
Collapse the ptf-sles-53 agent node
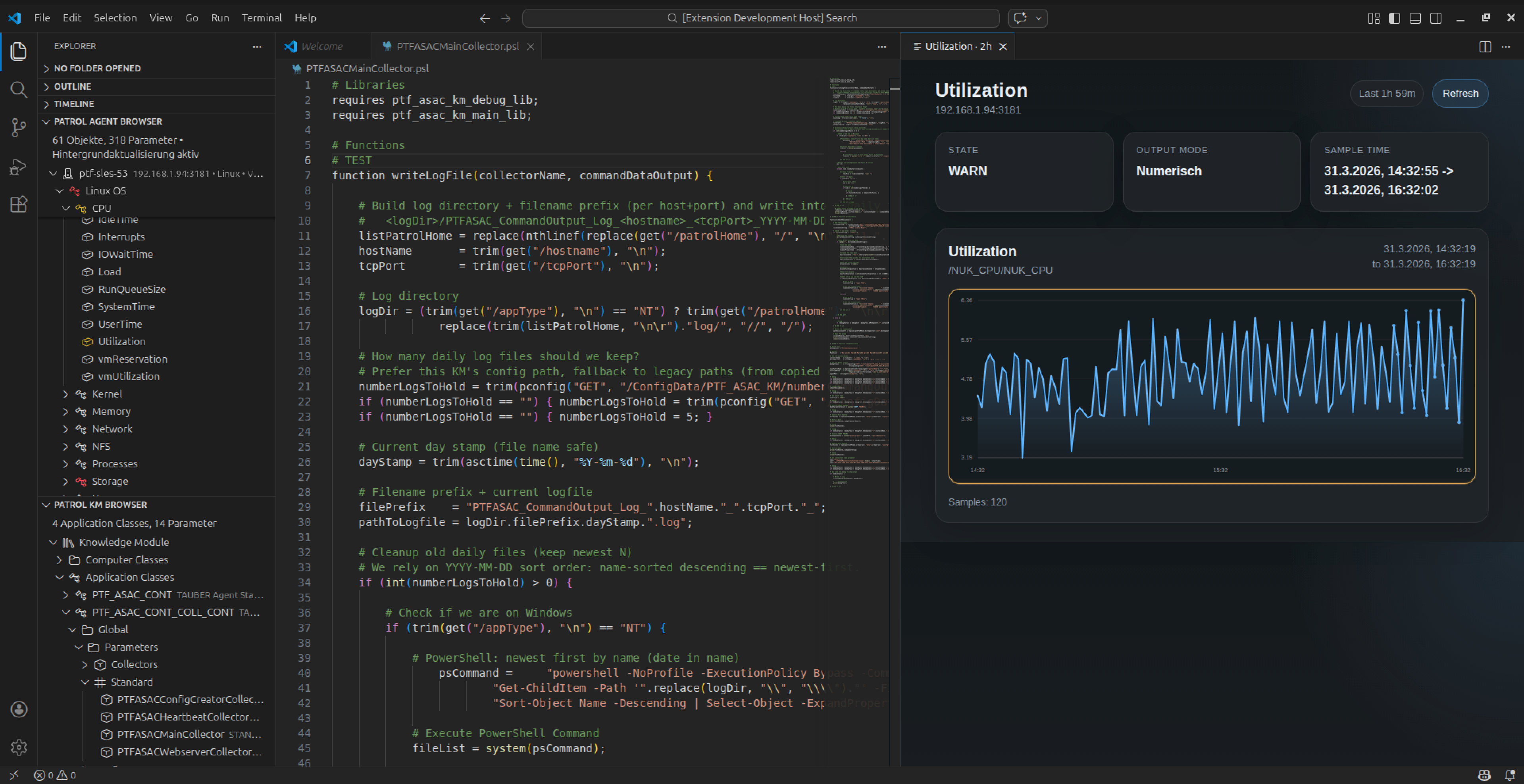[53, 173]
